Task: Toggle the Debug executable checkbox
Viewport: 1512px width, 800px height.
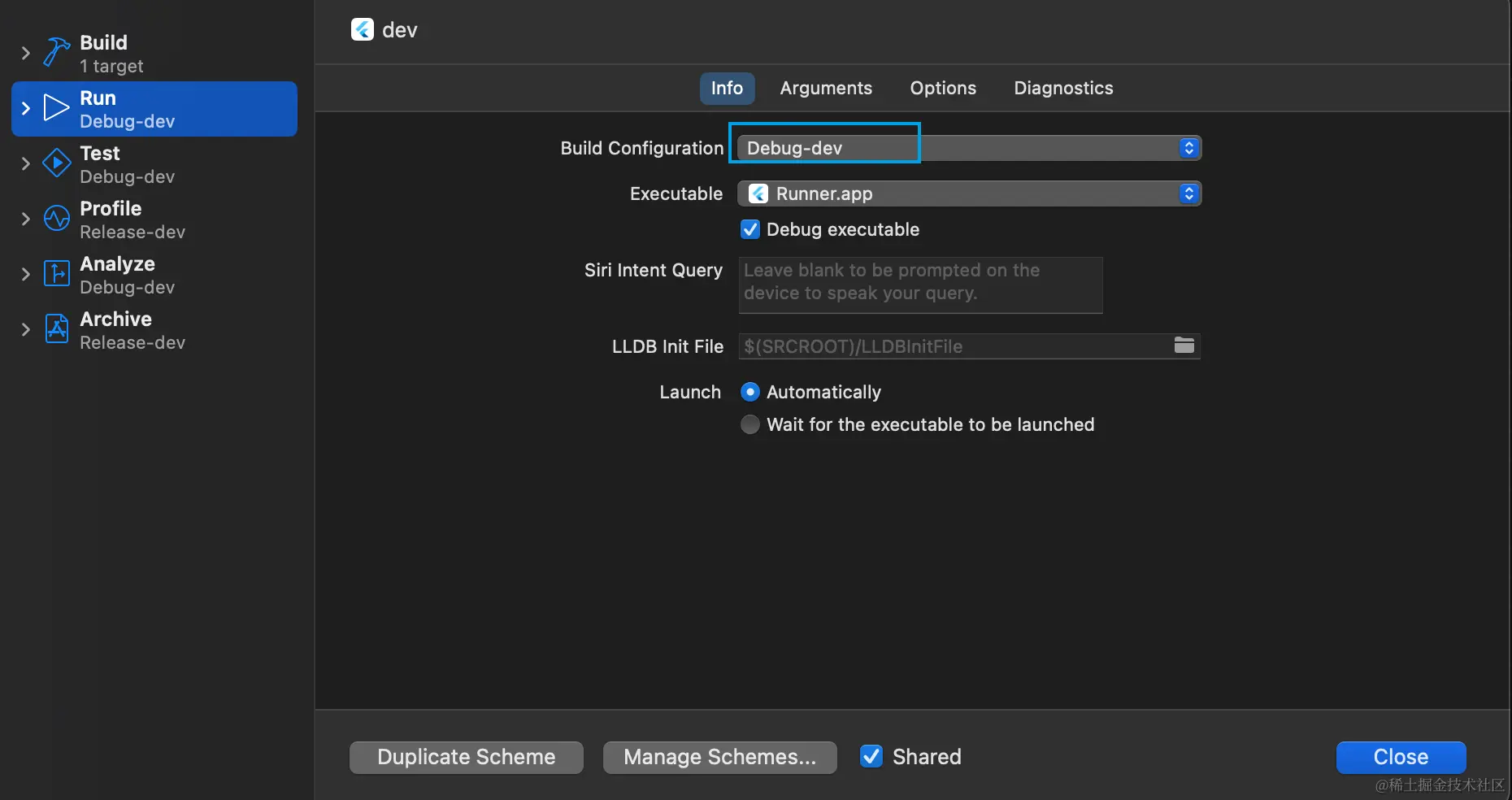Action: click(x=750, y=229)
